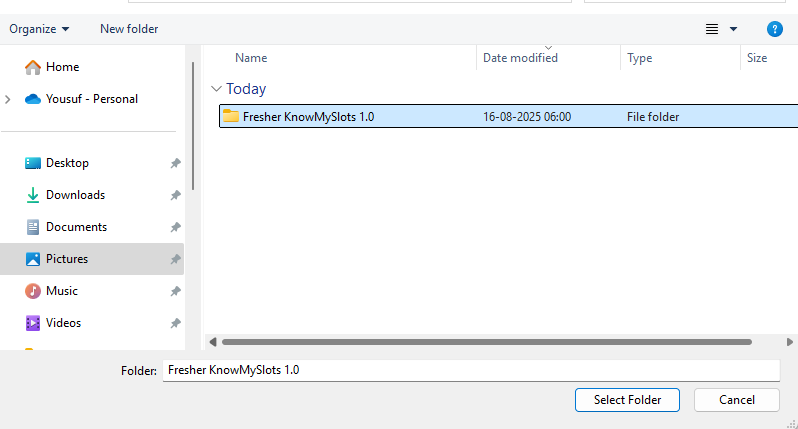Collapse the Today group chevron
Image resolution: width=798 pixels, height=429 pixels.
pyautogui.click(x=216, y=89)
